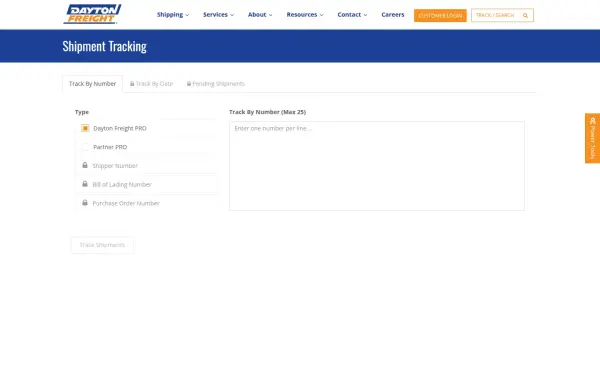Click the Shipment Tracking page heading
The width and height of the screenshot is (600, 375).
104,46
